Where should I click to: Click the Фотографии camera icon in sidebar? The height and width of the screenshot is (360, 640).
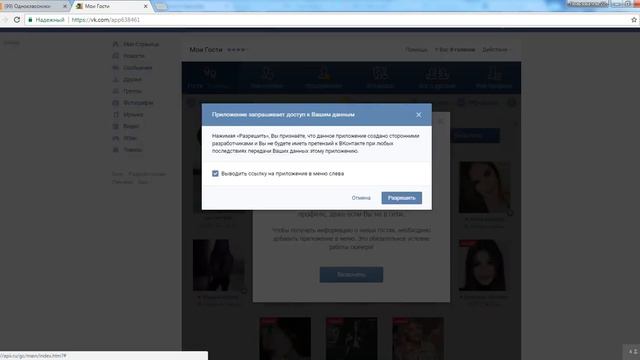click(116, 103)
